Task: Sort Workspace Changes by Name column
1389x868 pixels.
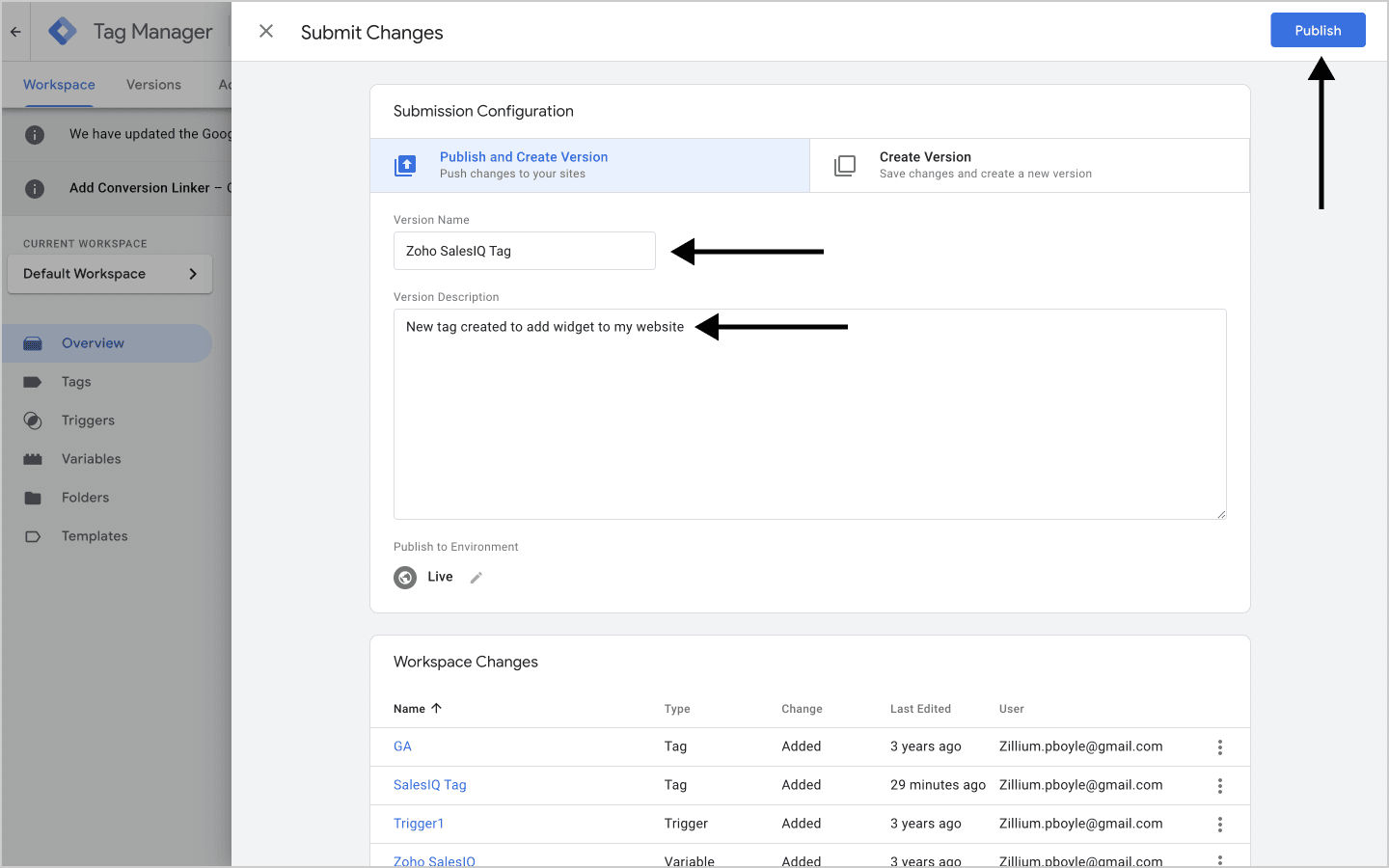Action: point(418,709)
